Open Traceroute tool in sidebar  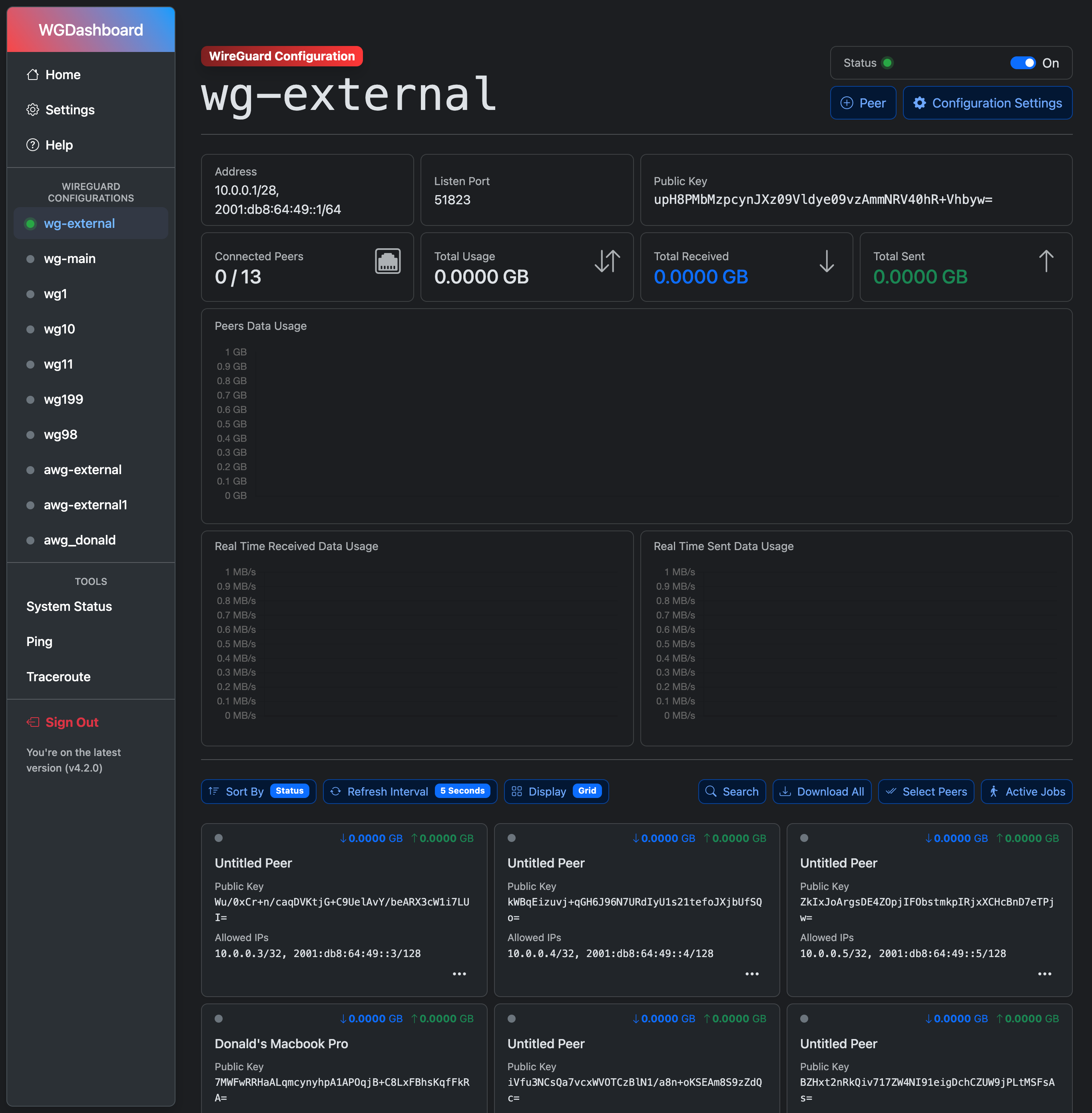(58, 677)
